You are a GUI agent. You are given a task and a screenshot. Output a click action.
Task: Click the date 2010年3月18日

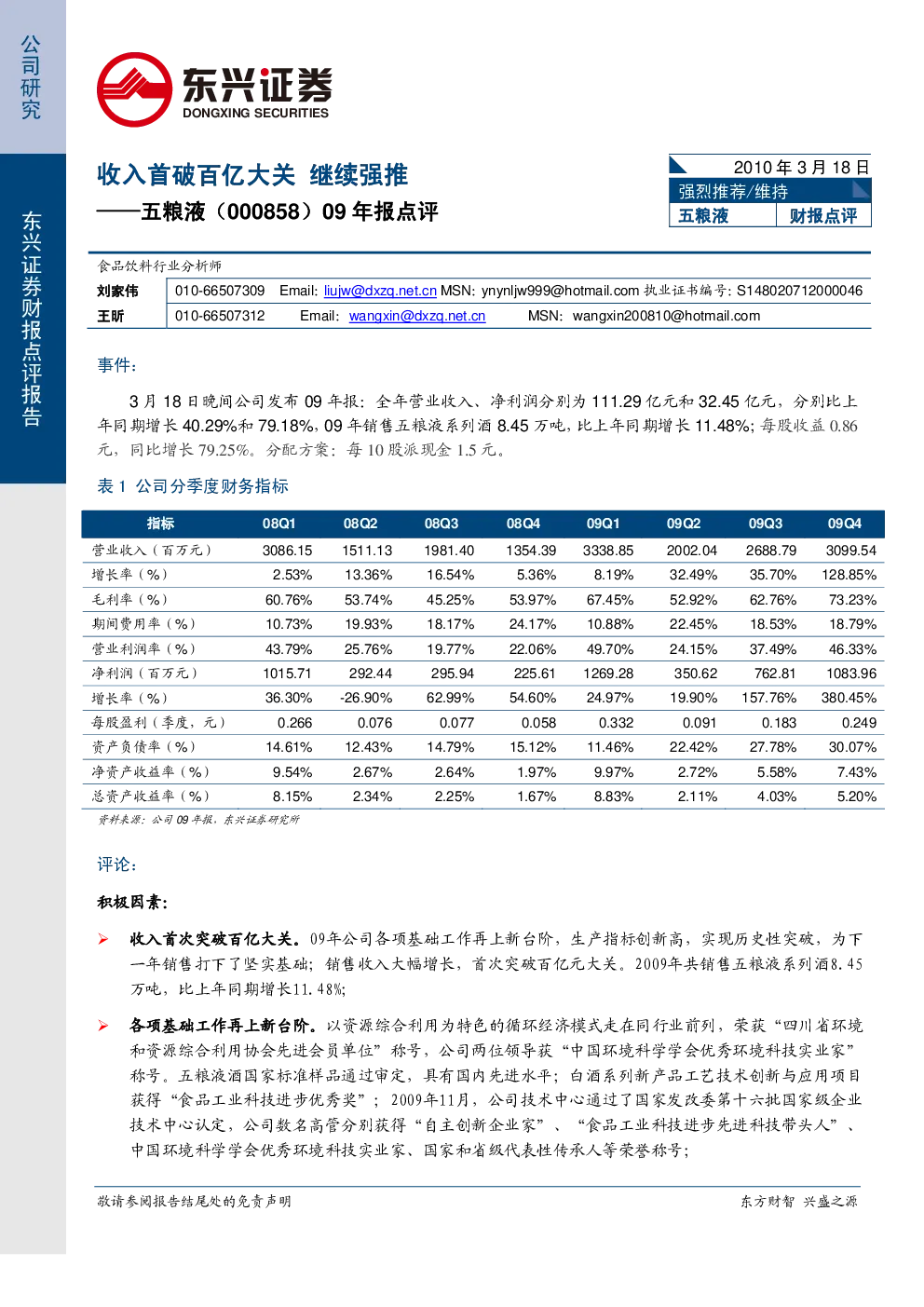801,168
